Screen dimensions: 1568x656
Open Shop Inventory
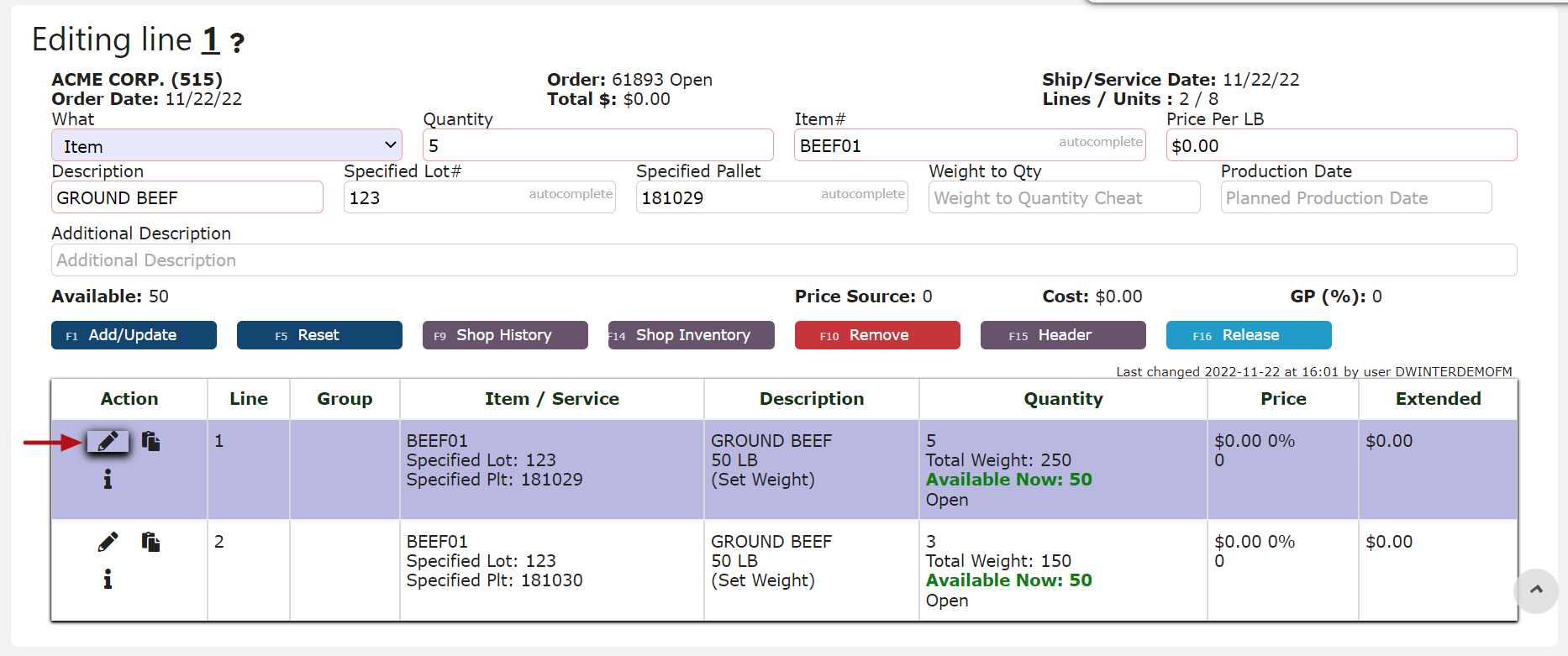[691, 335]
